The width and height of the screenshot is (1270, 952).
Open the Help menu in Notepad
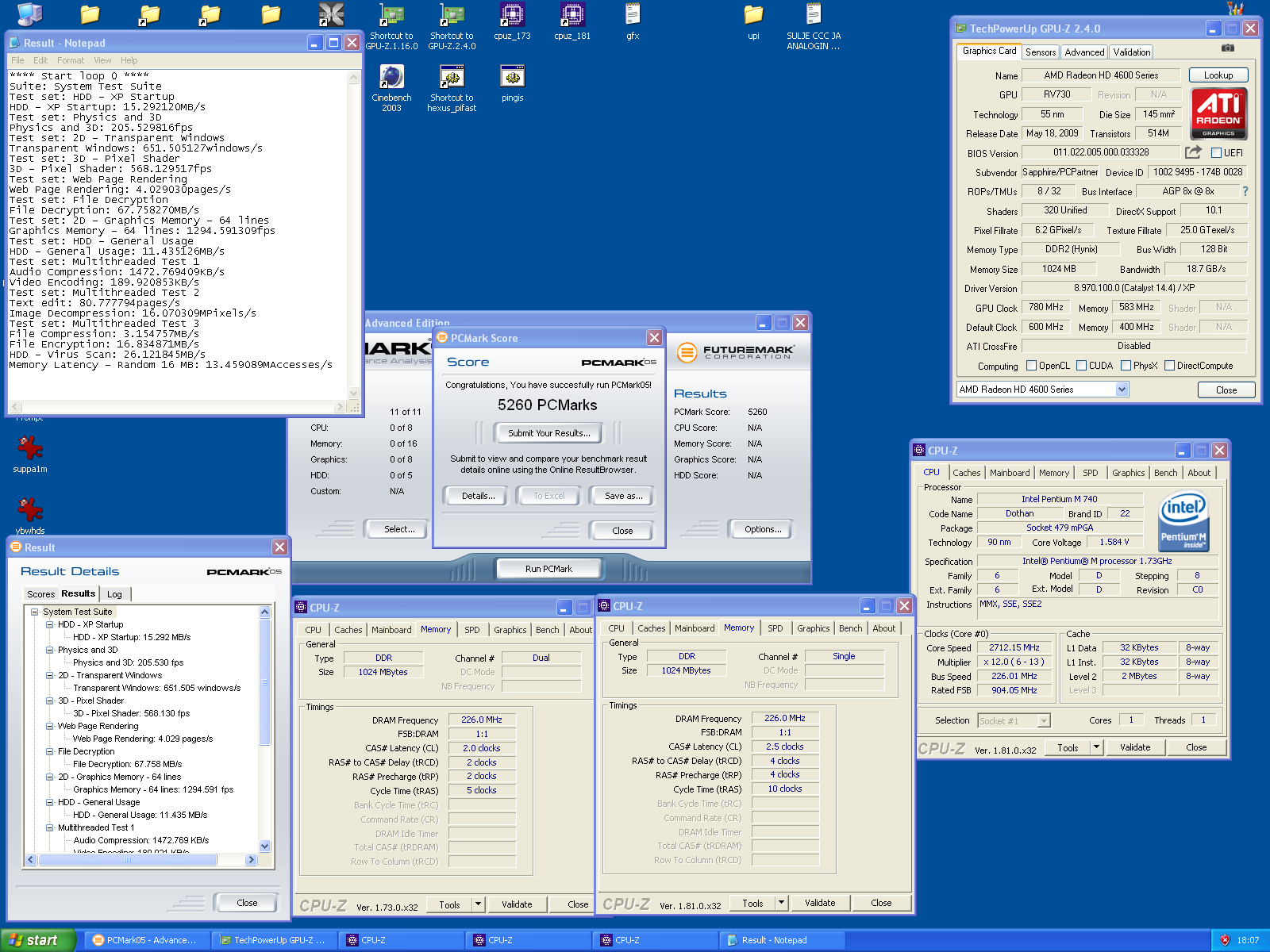[x=129, y=60]
